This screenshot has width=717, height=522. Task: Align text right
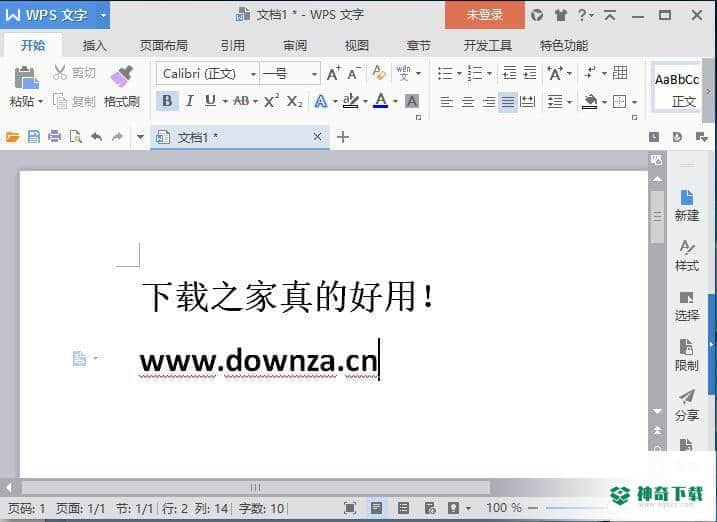click(488, 101)
